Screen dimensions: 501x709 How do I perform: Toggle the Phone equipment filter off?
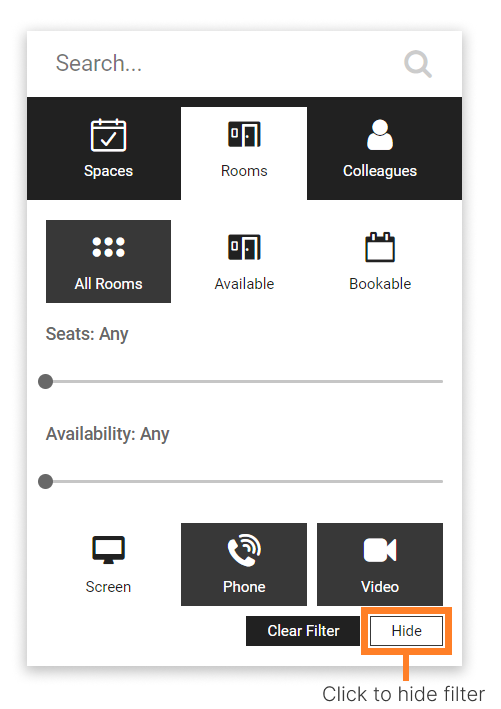click(x=244, y=564)
